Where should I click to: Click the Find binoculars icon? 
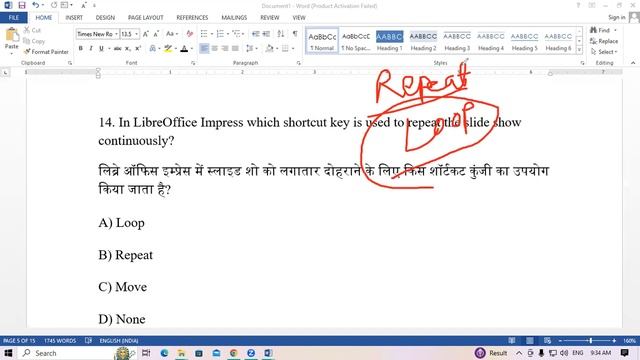point(593,30)
